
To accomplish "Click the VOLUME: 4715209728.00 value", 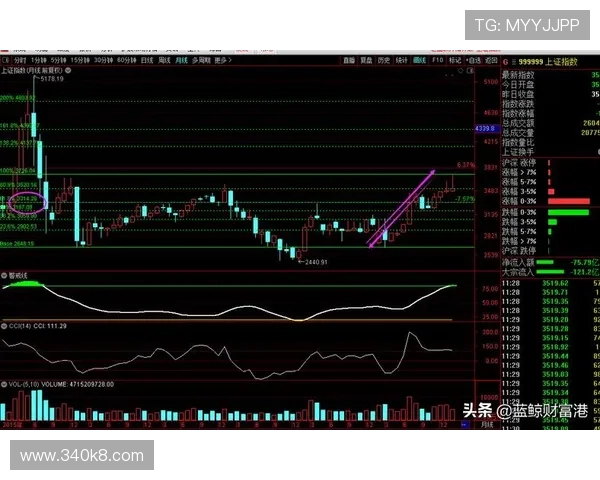I will [x=78, y=384].
